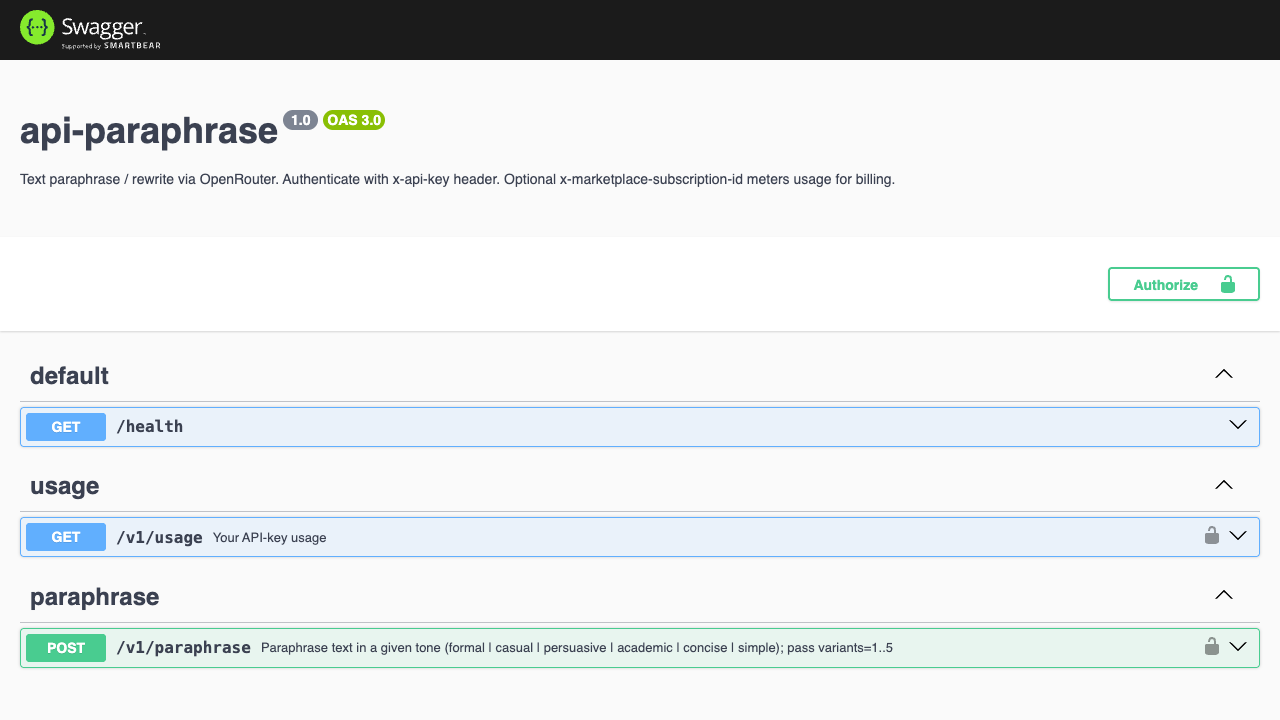Expand the /health endpoint arrow
The image size is (1280, 720).
(x=1238, y=425)
